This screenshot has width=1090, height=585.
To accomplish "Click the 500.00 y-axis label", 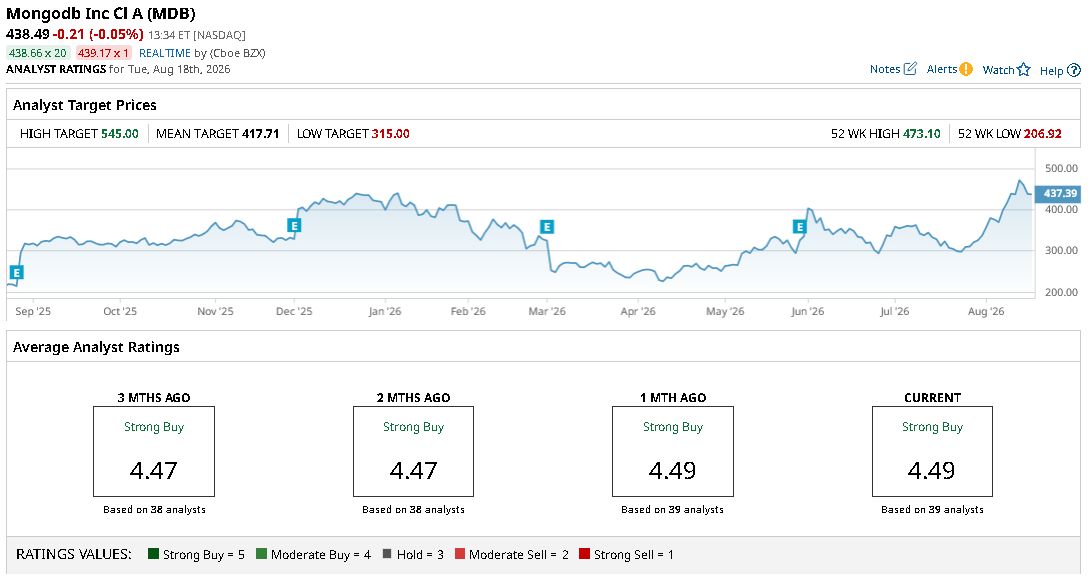I will (x=1061, y=168).
